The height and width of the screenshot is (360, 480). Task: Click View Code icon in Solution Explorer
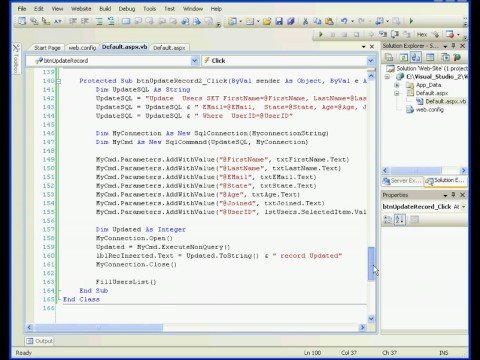(x=430, y=58)
